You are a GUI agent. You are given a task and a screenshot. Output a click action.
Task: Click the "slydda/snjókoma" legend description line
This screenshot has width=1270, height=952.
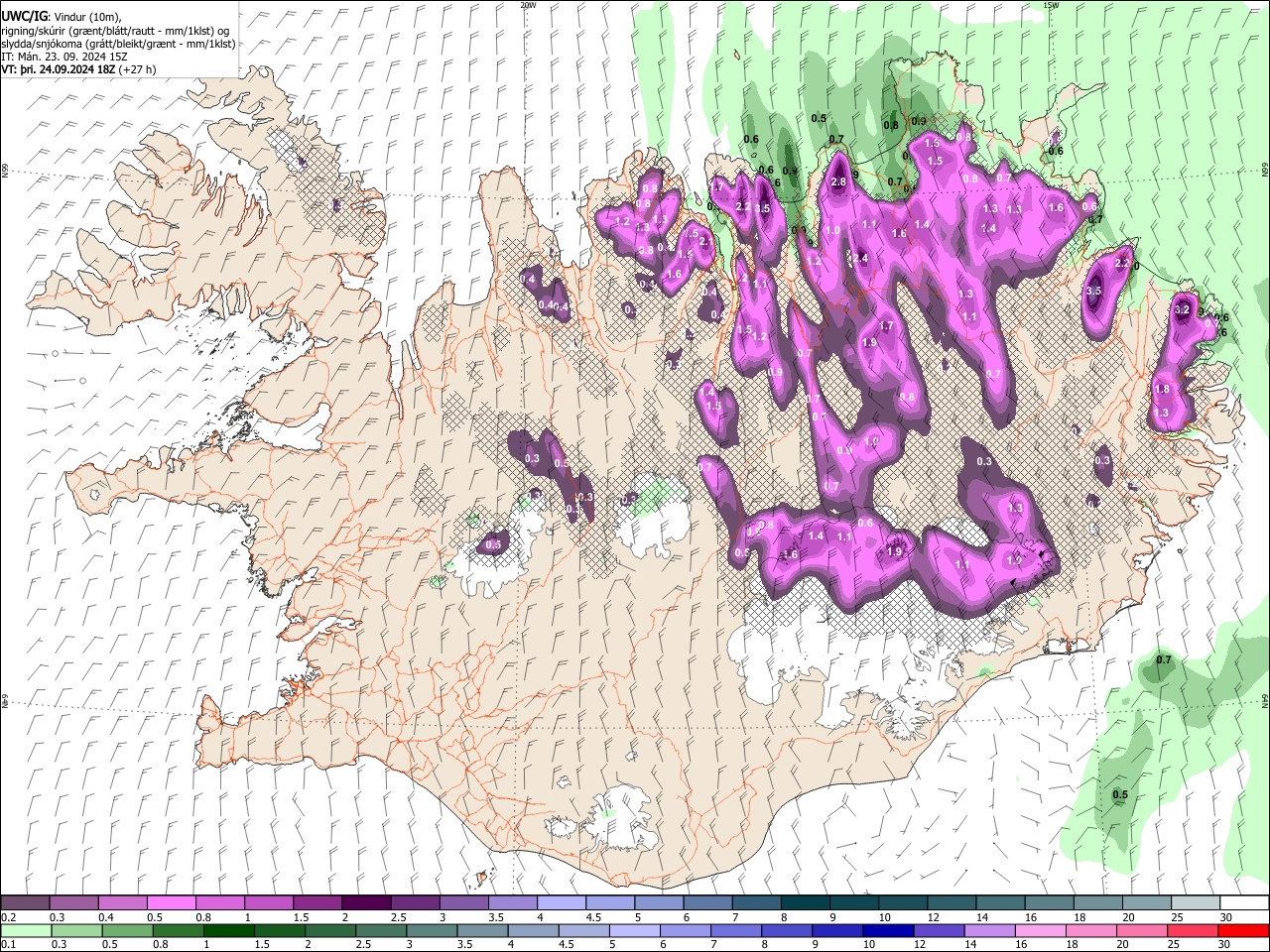coord(119,44)
